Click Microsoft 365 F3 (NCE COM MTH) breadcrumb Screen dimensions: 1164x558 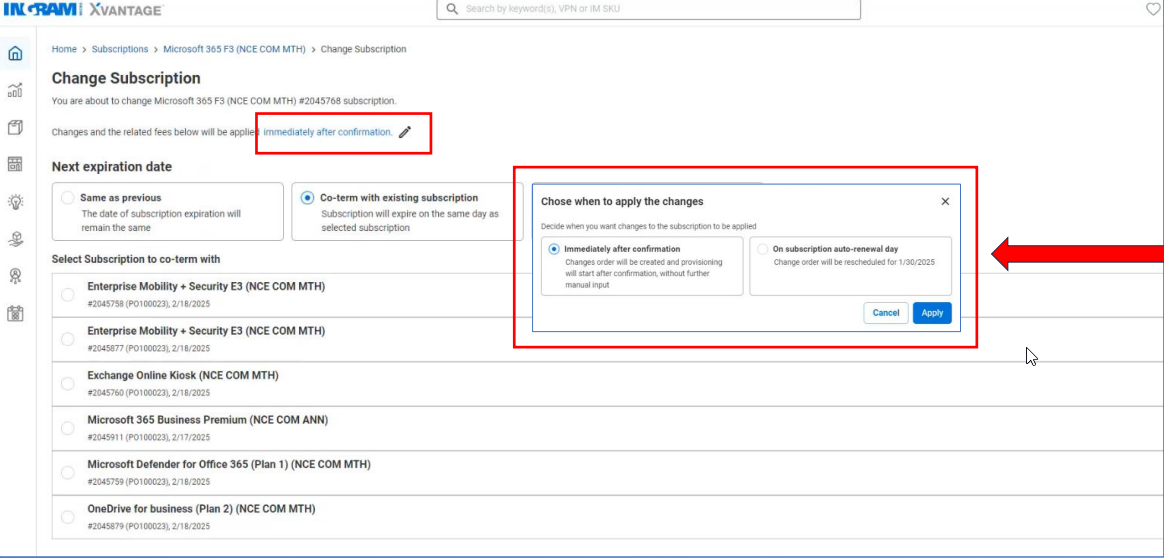(x=235, y=49)
